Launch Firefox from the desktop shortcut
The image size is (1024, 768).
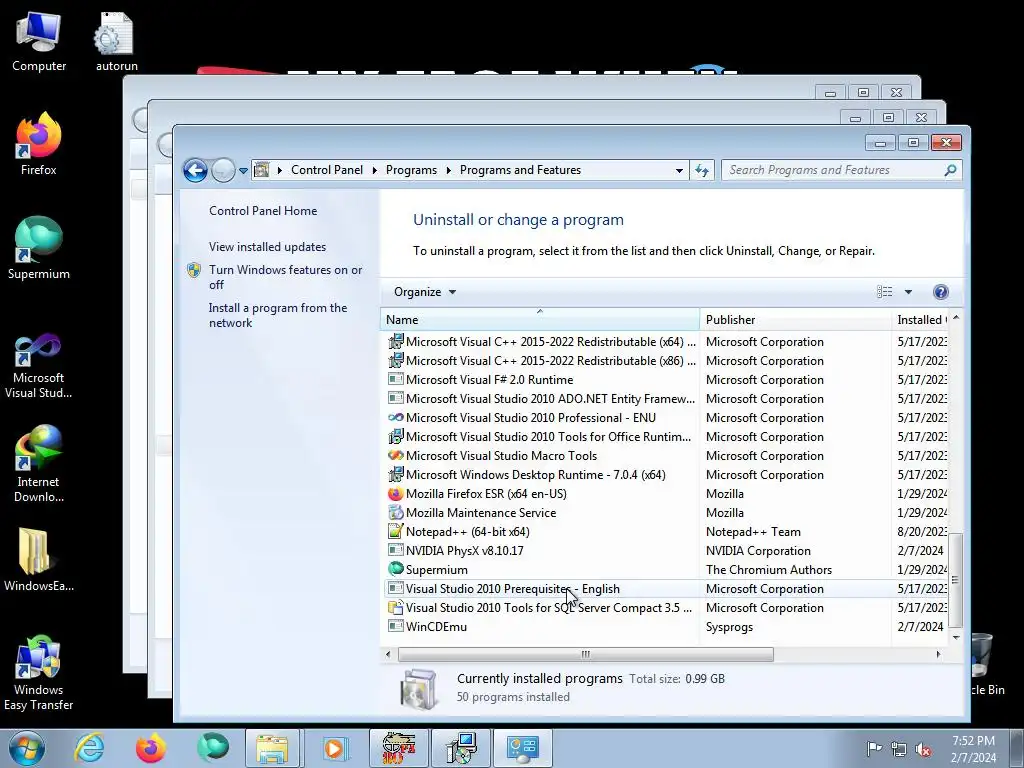[39, 145]
